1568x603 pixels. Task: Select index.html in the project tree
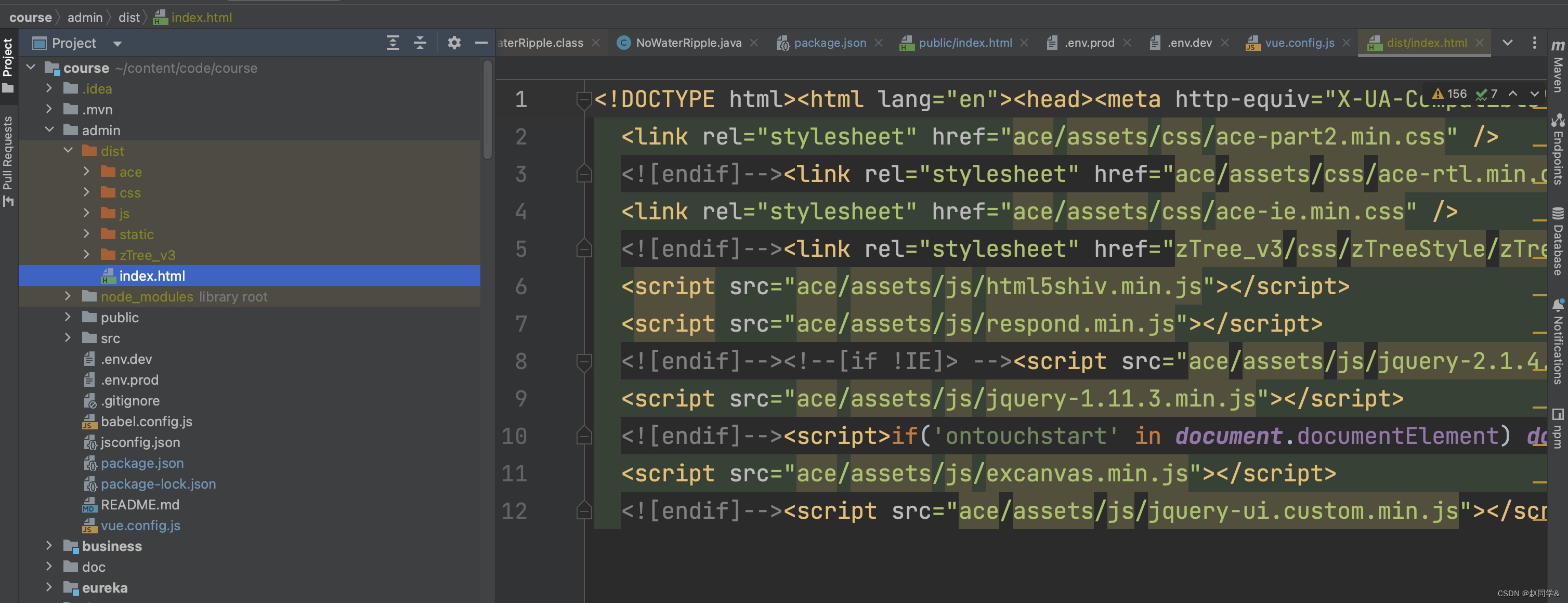click(250, 276)
